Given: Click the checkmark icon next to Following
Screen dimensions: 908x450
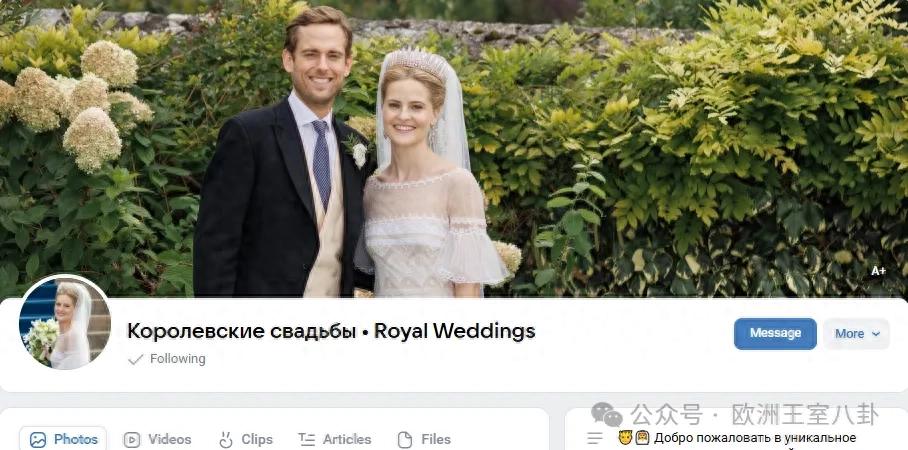Looking at the screenshot, I should point(136,360).
